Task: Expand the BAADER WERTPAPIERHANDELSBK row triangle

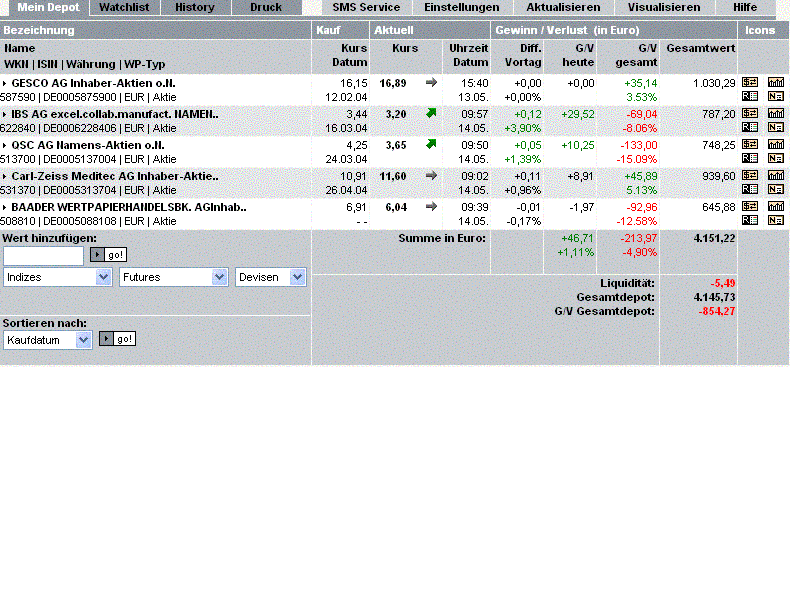Action: pyautogui.click(x=5, y=208)
